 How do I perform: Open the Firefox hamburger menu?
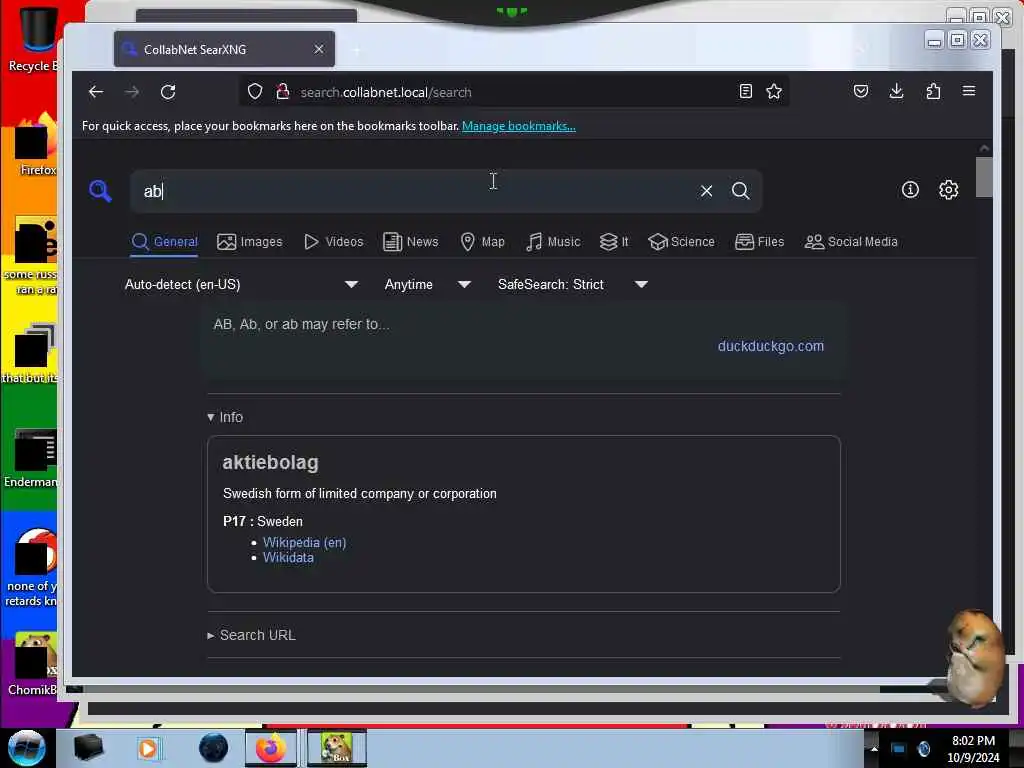[968, 91]
